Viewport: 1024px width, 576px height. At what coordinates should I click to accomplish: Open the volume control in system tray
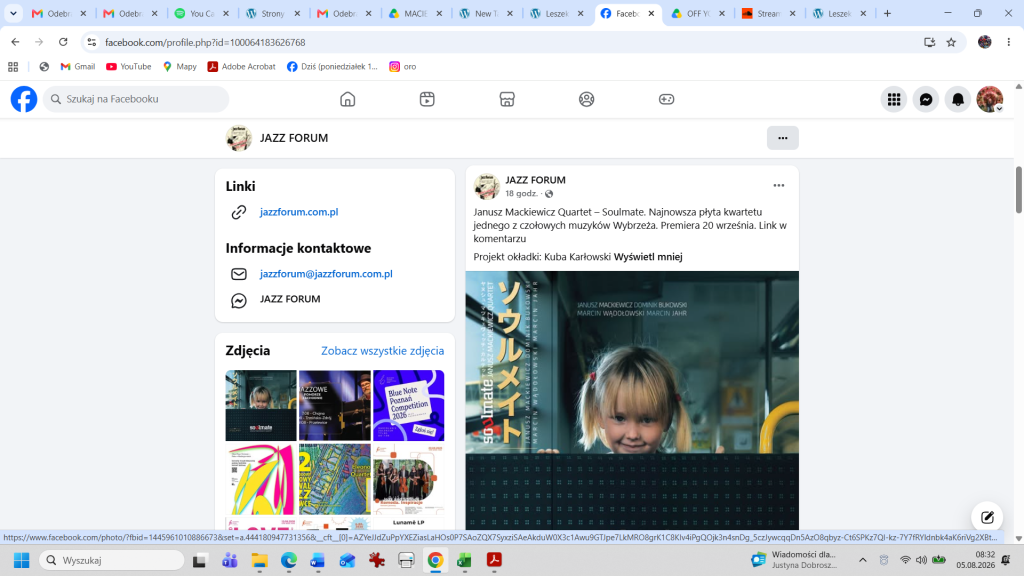click(x=921, y=560)
